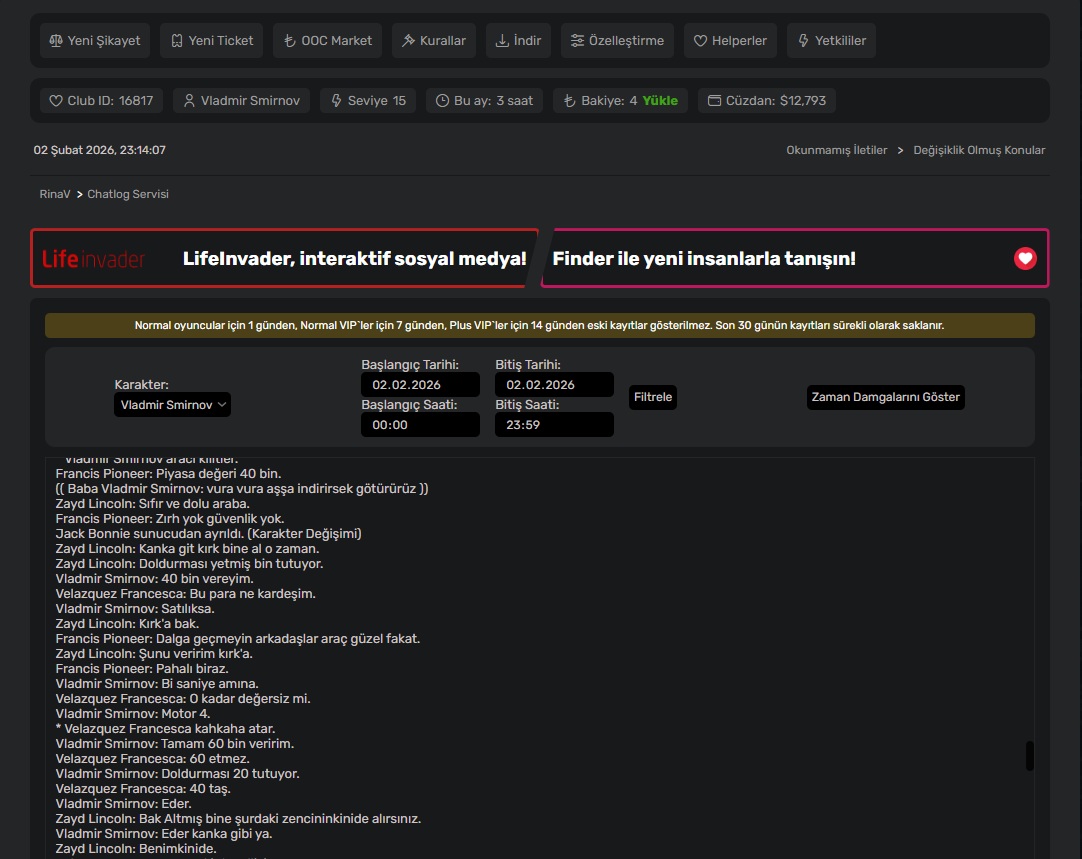1082x859 pixels.
Task: Click line 'Velazquez Francesca: 40 taş.'
Action: 143,789
